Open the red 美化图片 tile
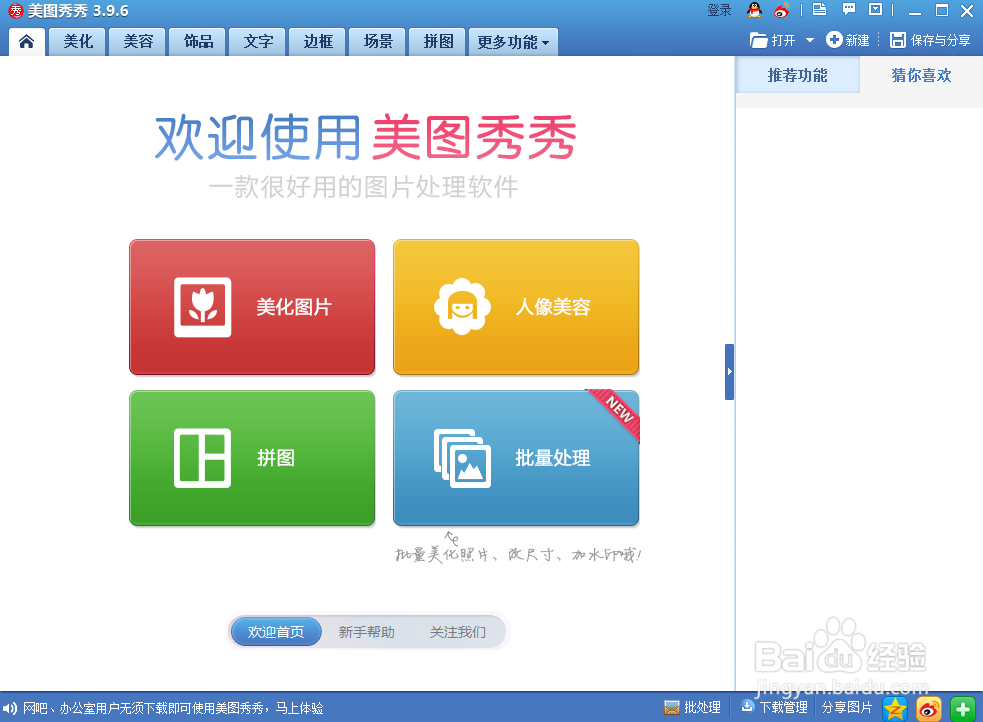The height and width of the screenshot is (722, 983). tap(252, 307)
